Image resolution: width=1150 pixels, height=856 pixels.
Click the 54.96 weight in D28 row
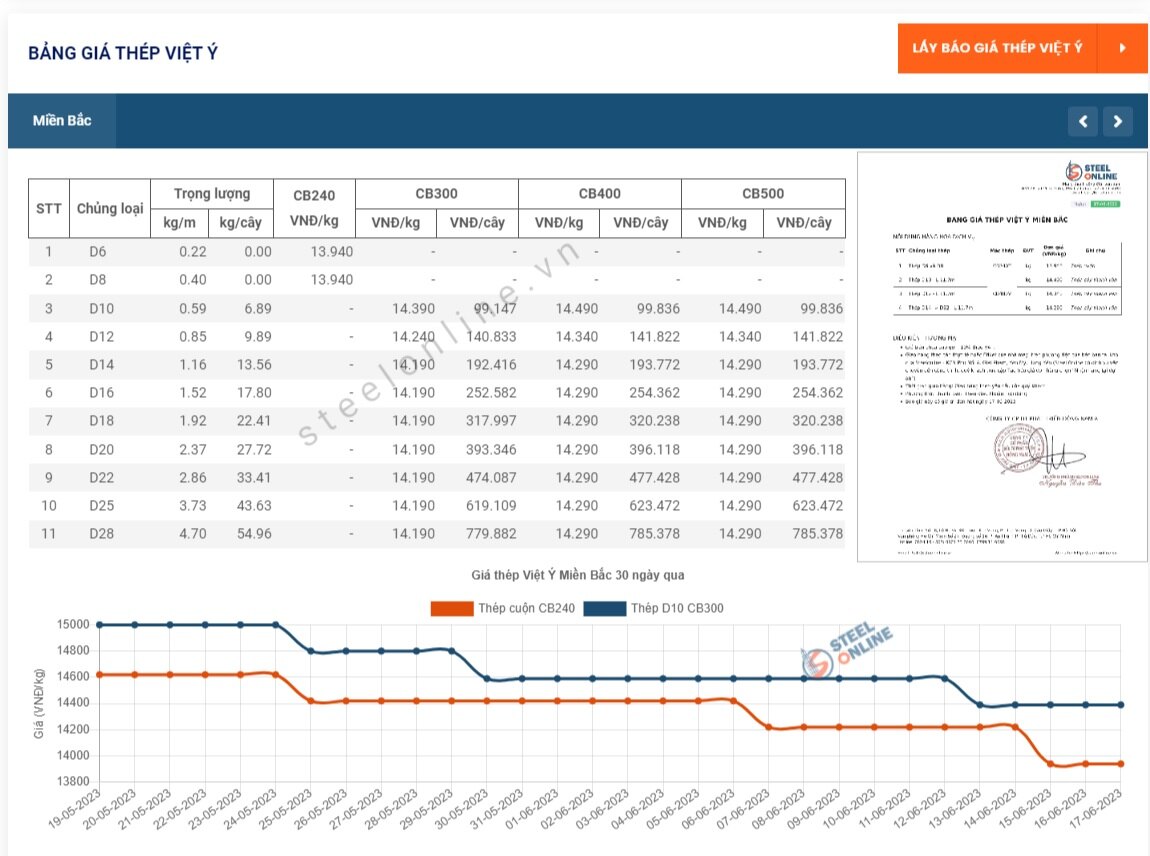tap(254, 533)
